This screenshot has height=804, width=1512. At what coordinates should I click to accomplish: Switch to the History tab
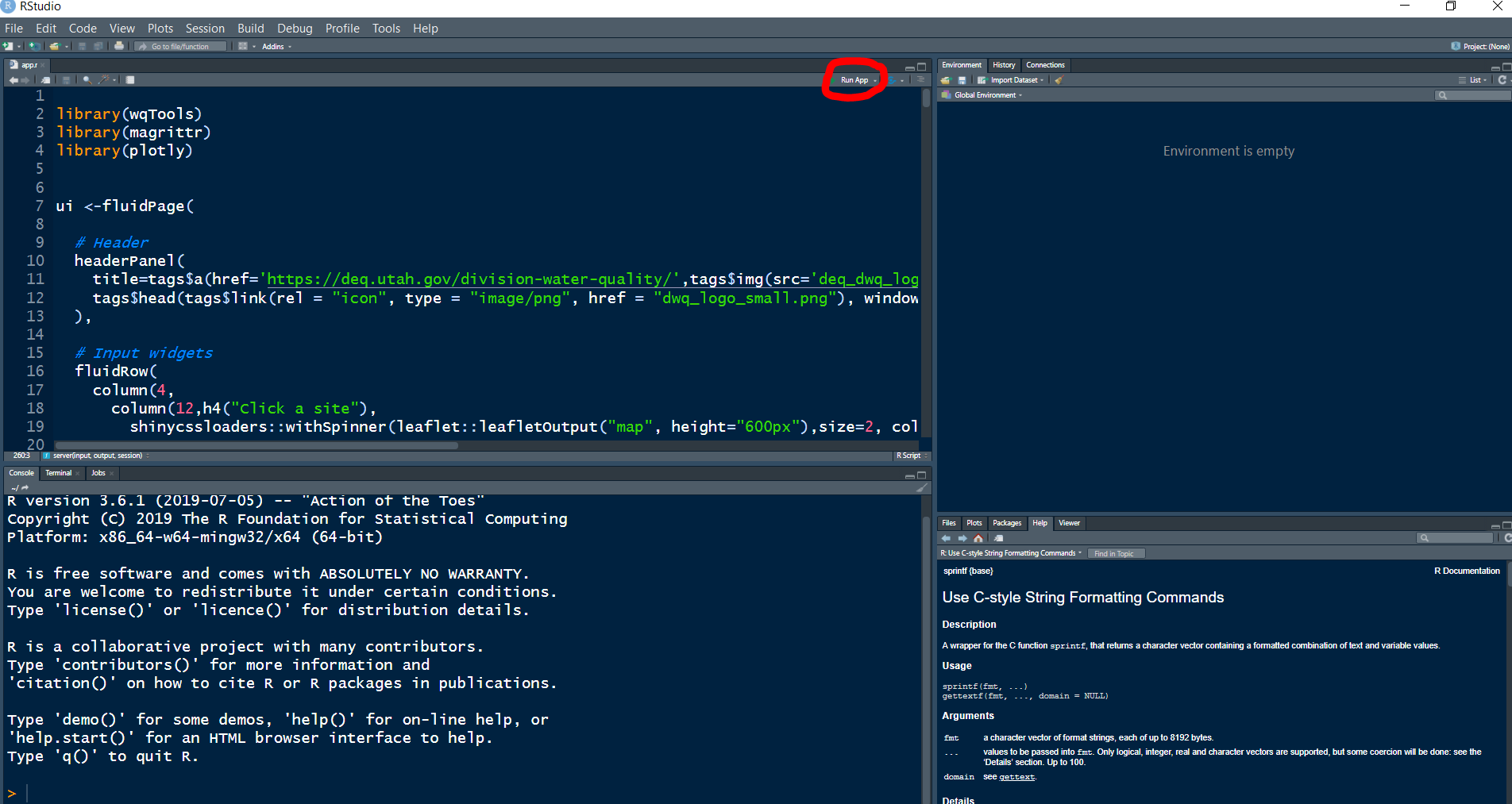point(1004,65)
